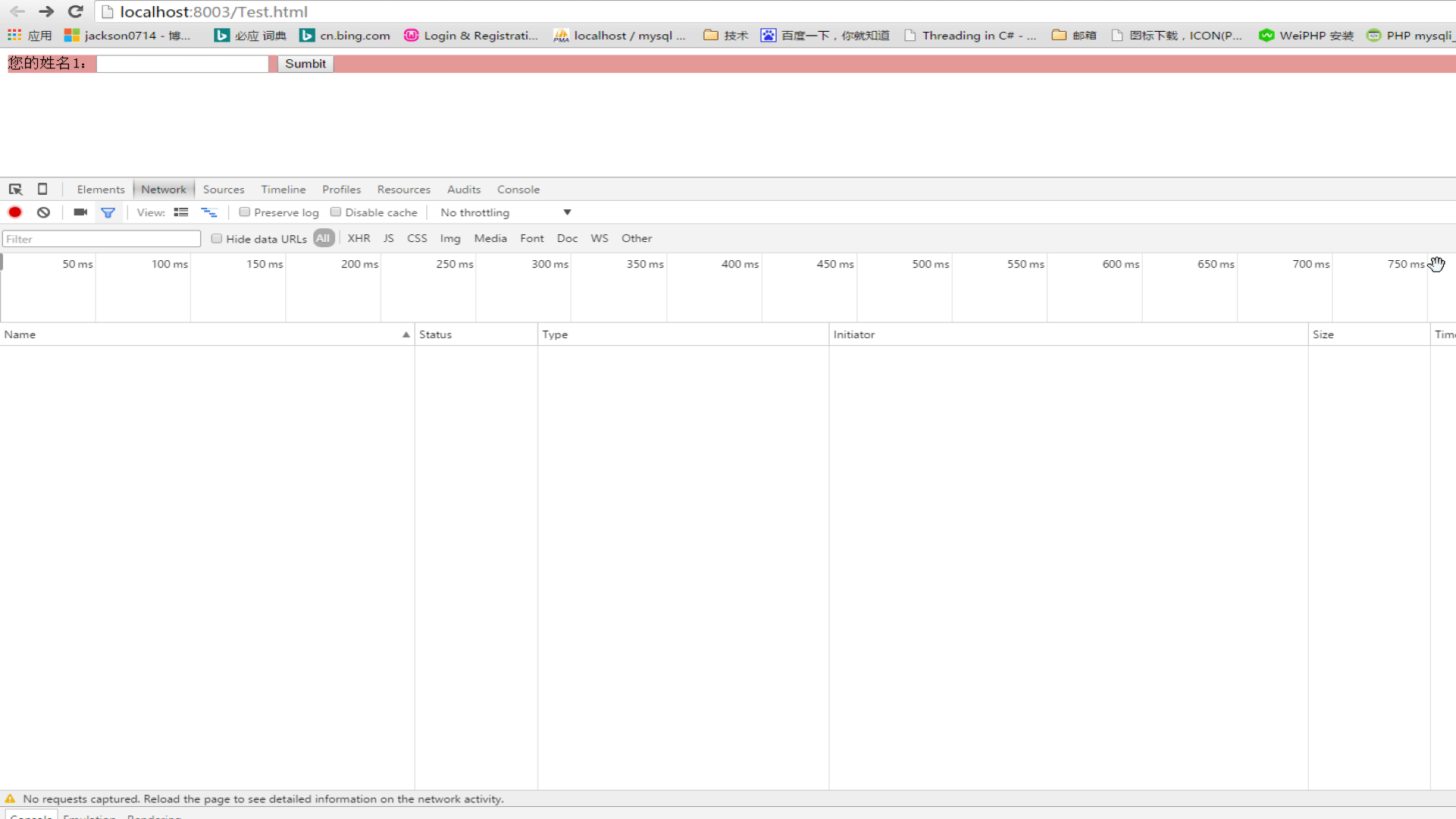
Task: Click the clear network log icon
Action: [43, 212]
